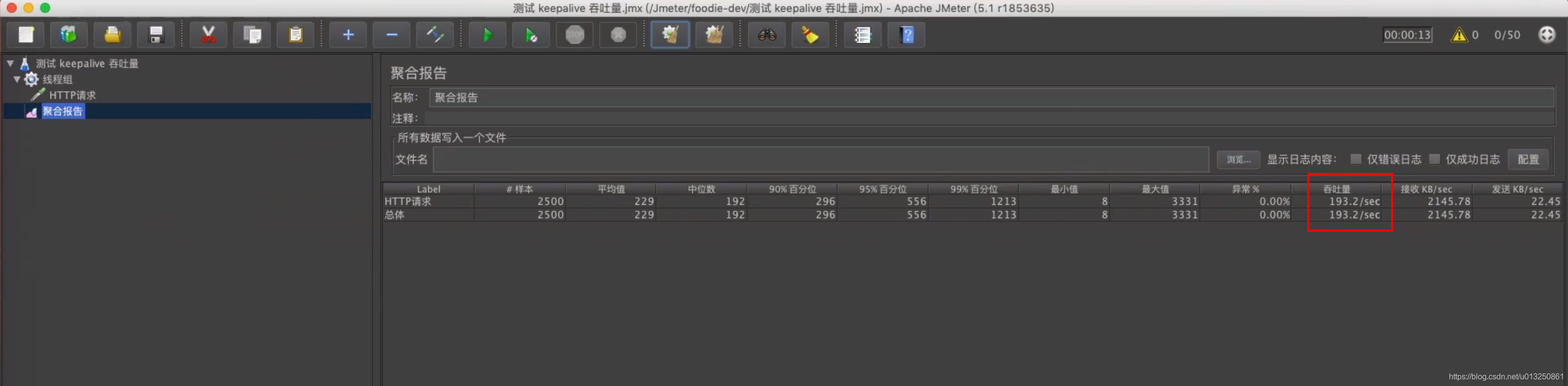Viewport: 1568px width, 386px height.
Task: Sort by 接收 KB/sec column header
Action: pos(1426,190)
